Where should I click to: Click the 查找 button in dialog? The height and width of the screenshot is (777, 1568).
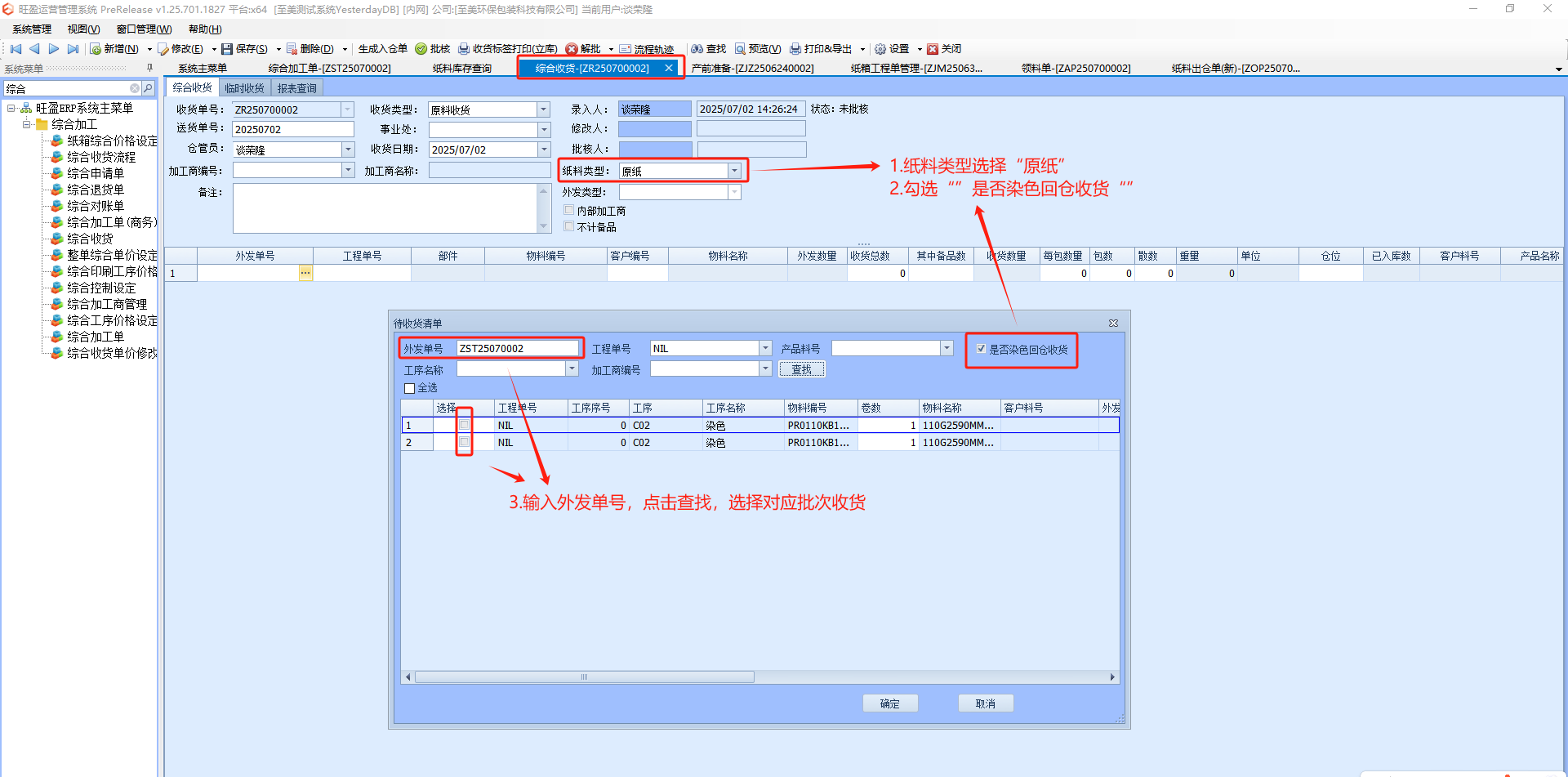coord(802,369)
